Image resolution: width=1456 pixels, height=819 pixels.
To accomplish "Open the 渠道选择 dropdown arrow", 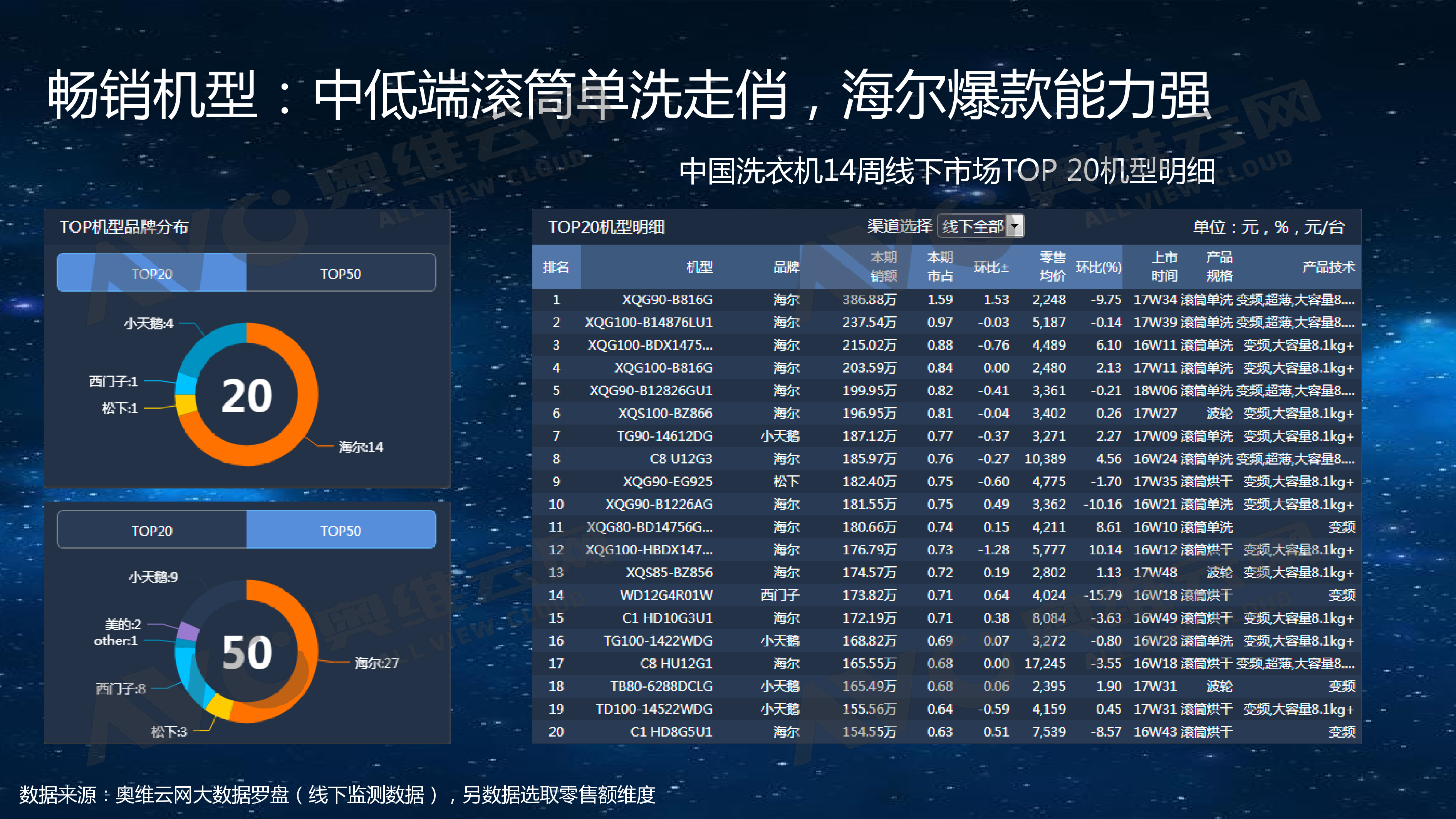I will [1015, 227].
